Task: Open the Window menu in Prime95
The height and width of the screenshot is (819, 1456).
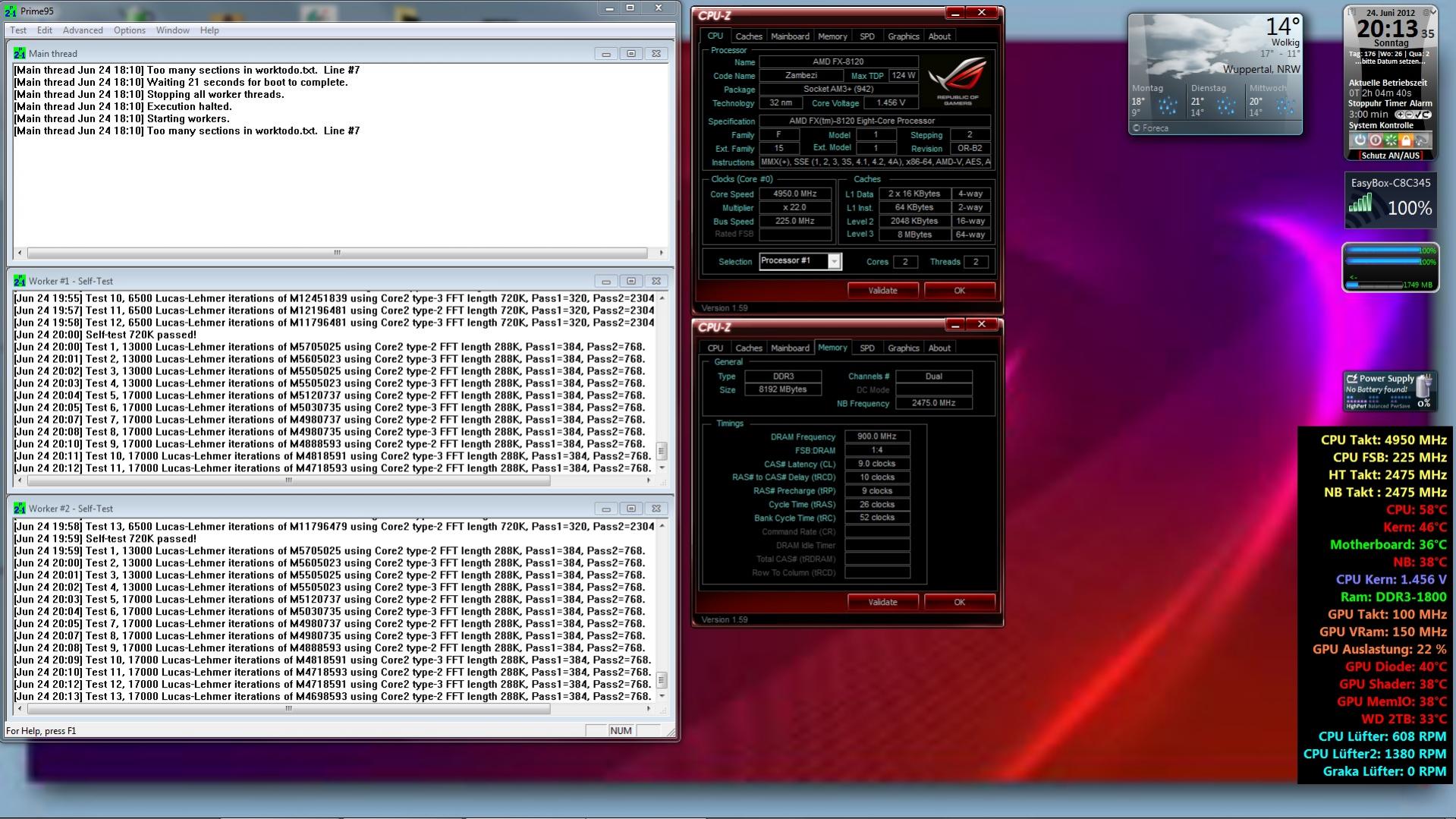Action: 173,30
